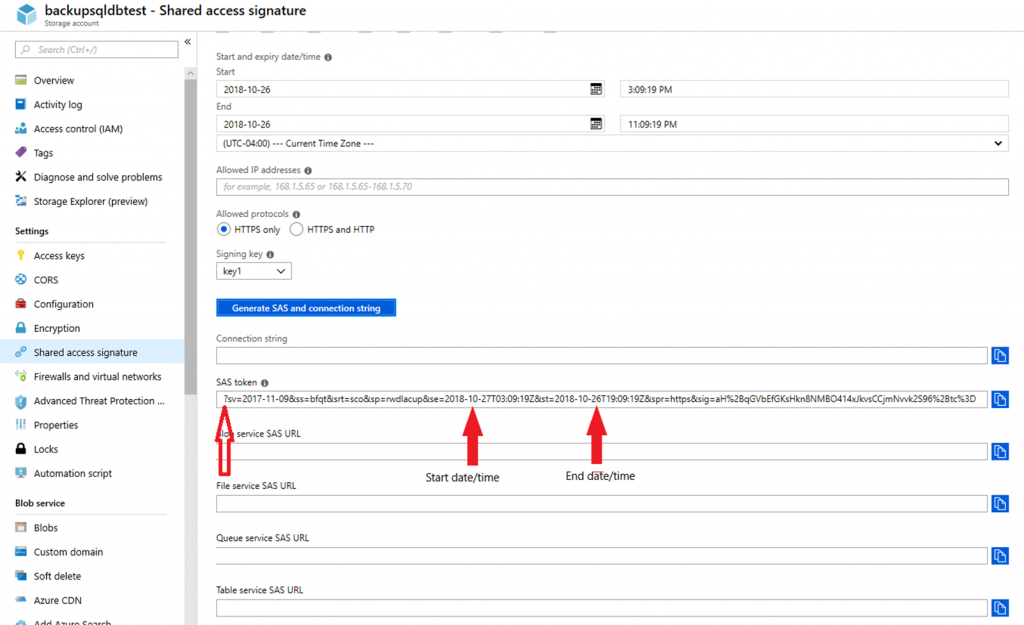Click the Access control (IAM) icon

[21, 128]
